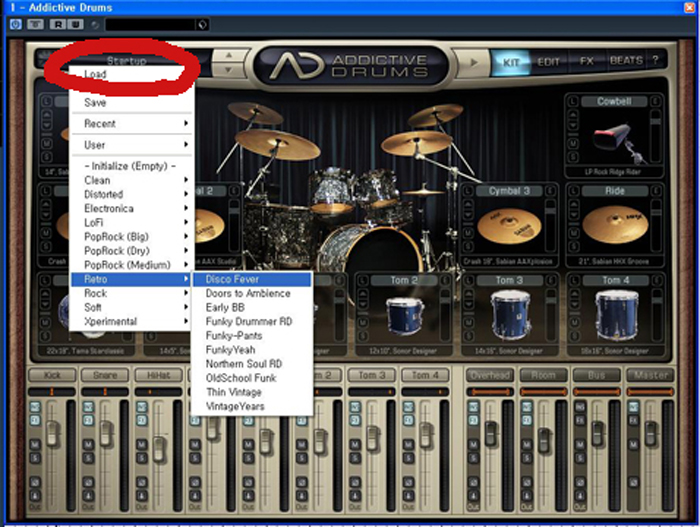Select Initialize (Empty) preset
The height and width of the screenshot is (527, 700).
[x=132, y=166]
